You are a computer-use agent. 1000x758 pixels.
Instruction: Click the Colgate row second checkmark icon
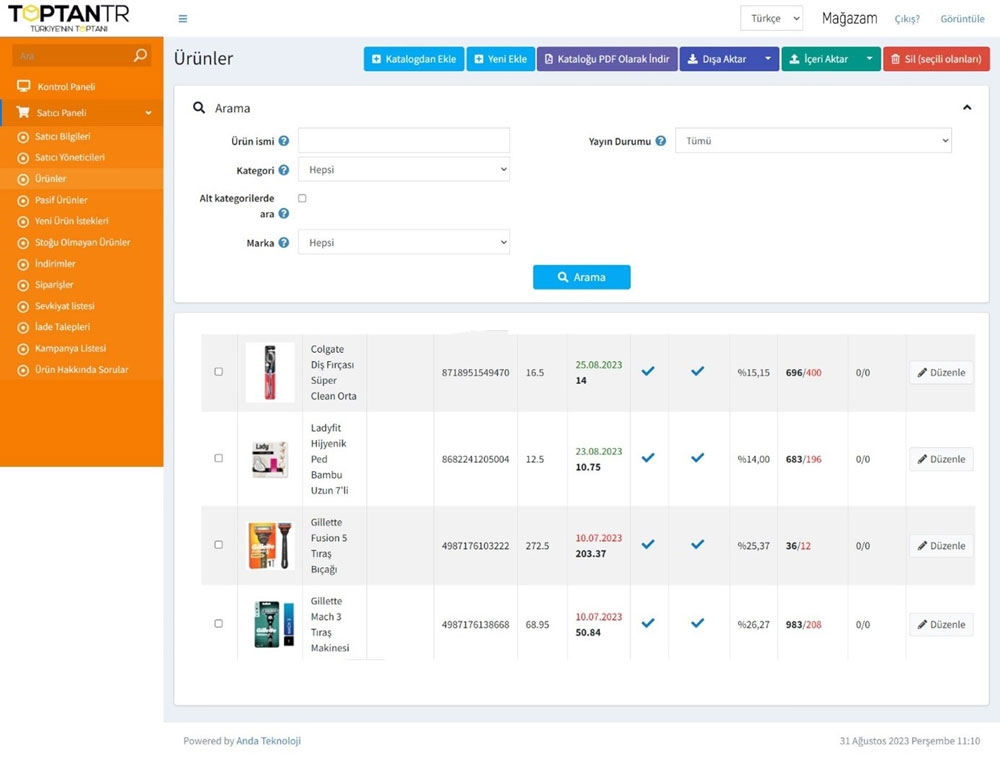coord(698,371)
